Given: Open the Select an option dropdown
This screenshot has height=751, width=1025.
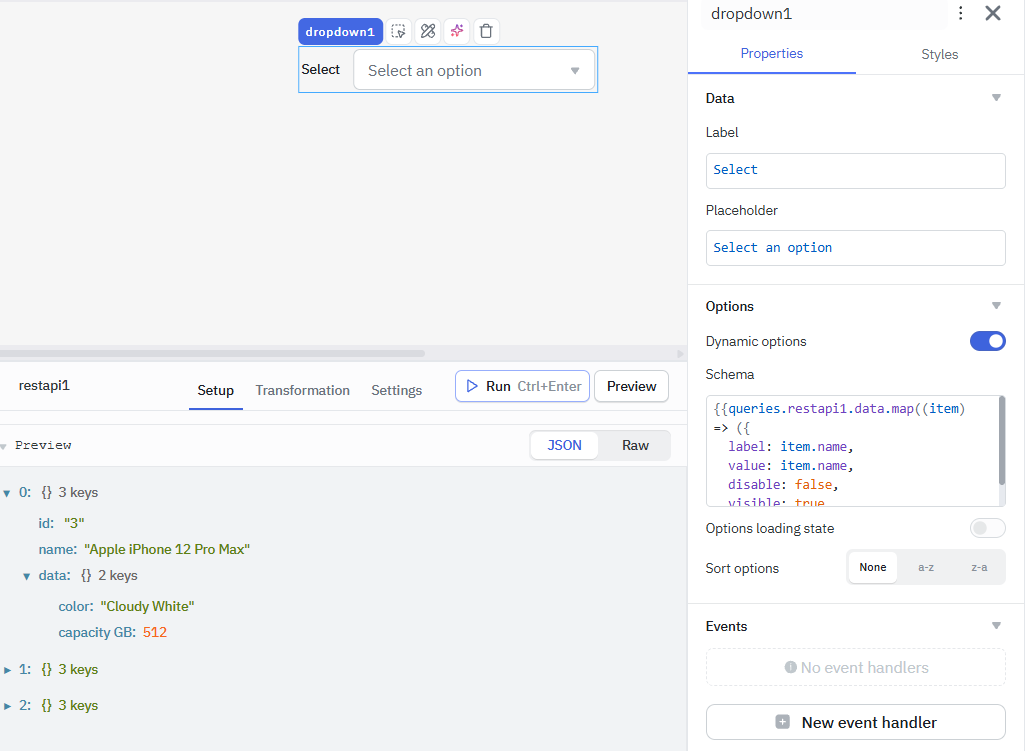Looking at the screenshot, I should (x=474, y=70).
